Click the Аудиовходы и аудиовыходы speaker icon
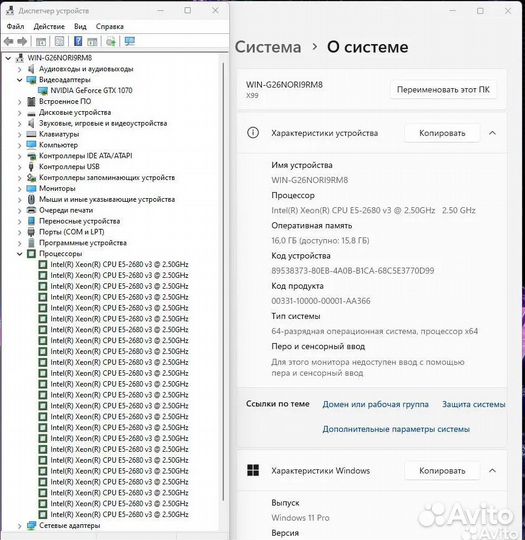Viewport: 525px width, 540px height. click(31, 69)
